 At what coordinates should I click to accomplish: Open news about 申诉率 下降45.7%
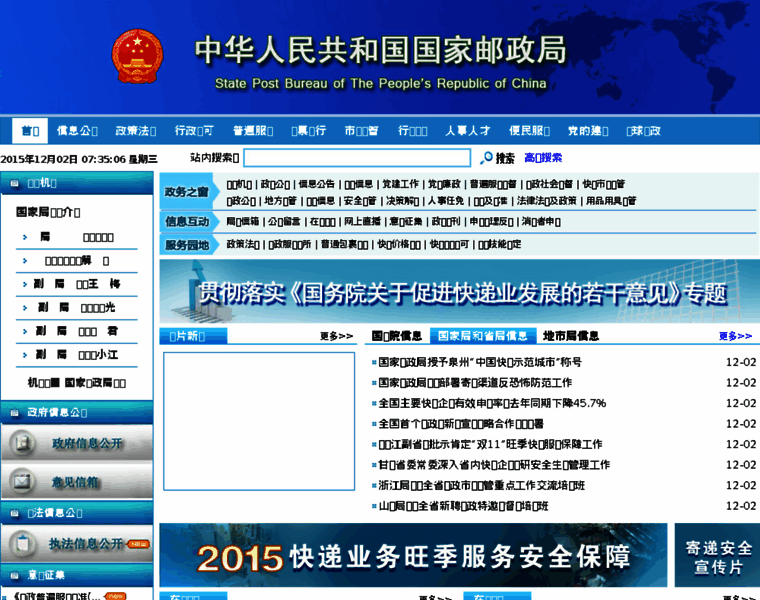492,403
